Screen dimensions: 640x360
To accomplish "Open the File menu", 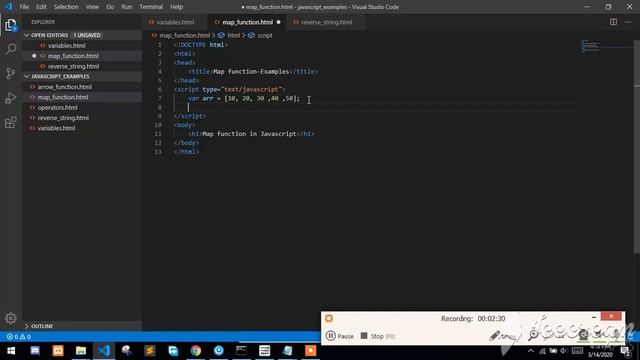I will pyautogui.click(x=24, y=7).
